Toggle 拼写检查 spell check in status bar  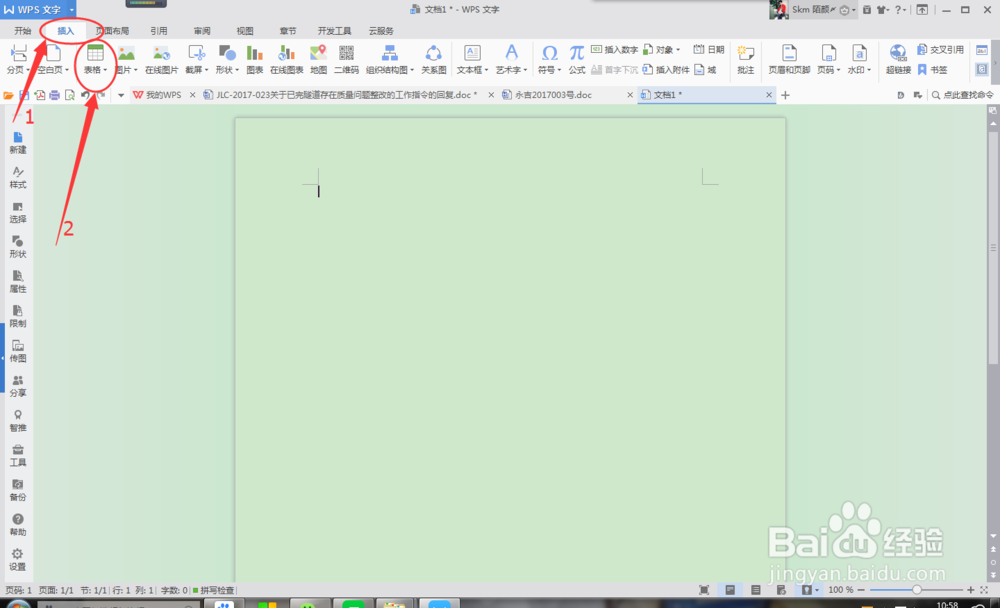click(x=214, y=590)
